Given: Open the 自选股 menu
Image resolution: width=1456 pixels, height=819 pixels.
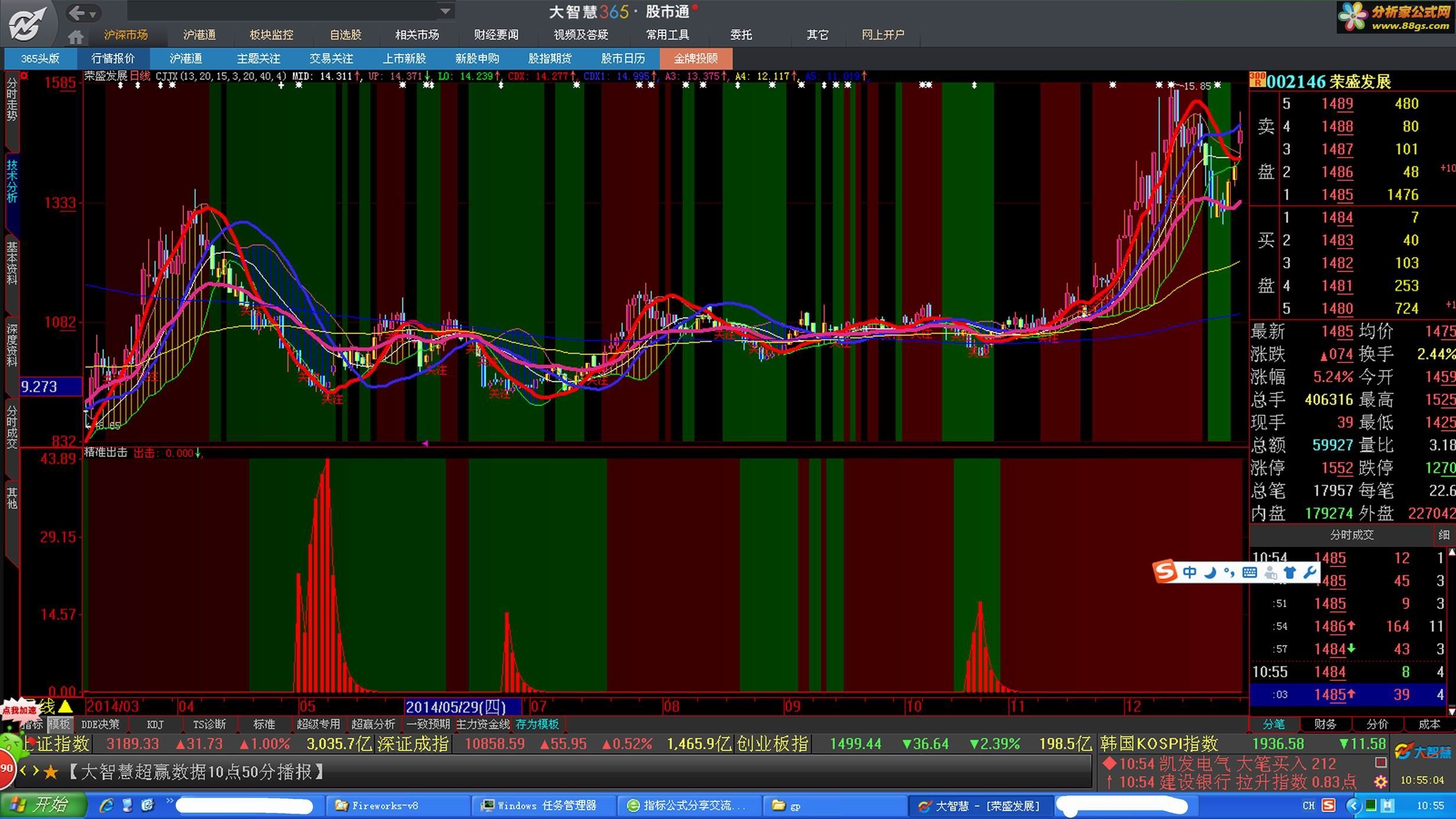Looking at the screenshot, I should [x=345, y=35].
